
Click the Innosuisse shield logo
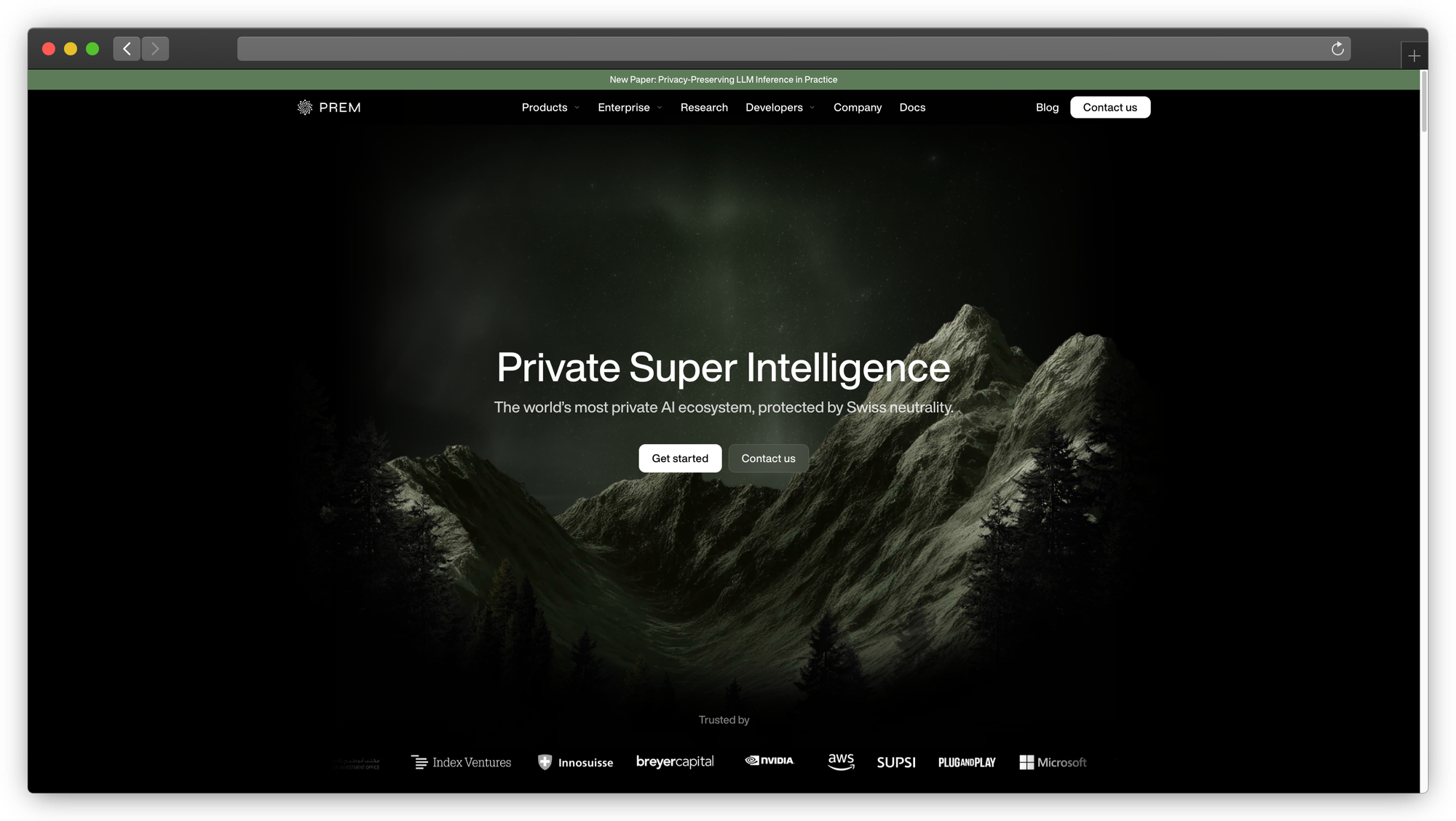(x=545, y=762)
